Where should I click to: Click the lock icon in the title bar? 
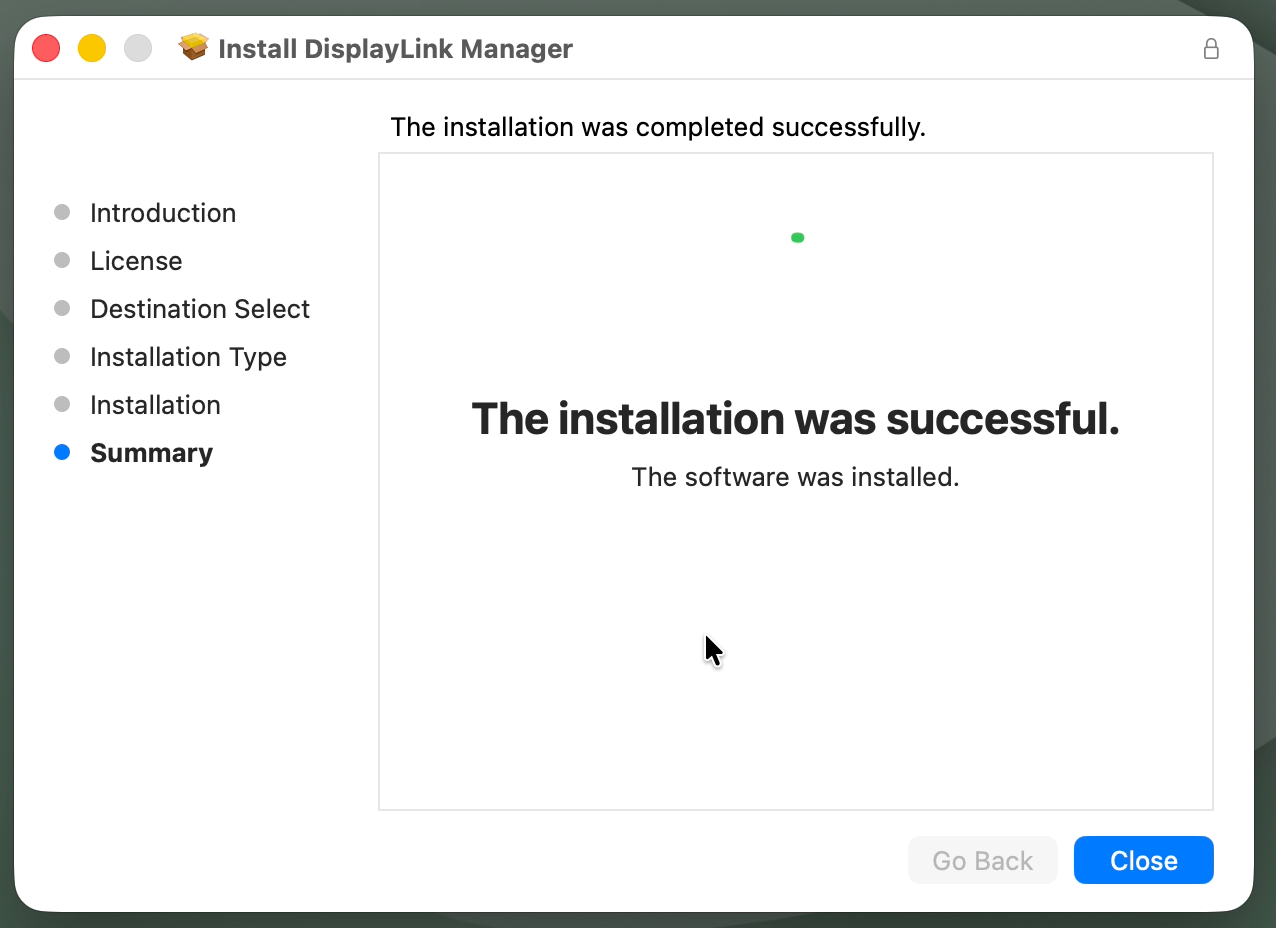(1211, 48)
